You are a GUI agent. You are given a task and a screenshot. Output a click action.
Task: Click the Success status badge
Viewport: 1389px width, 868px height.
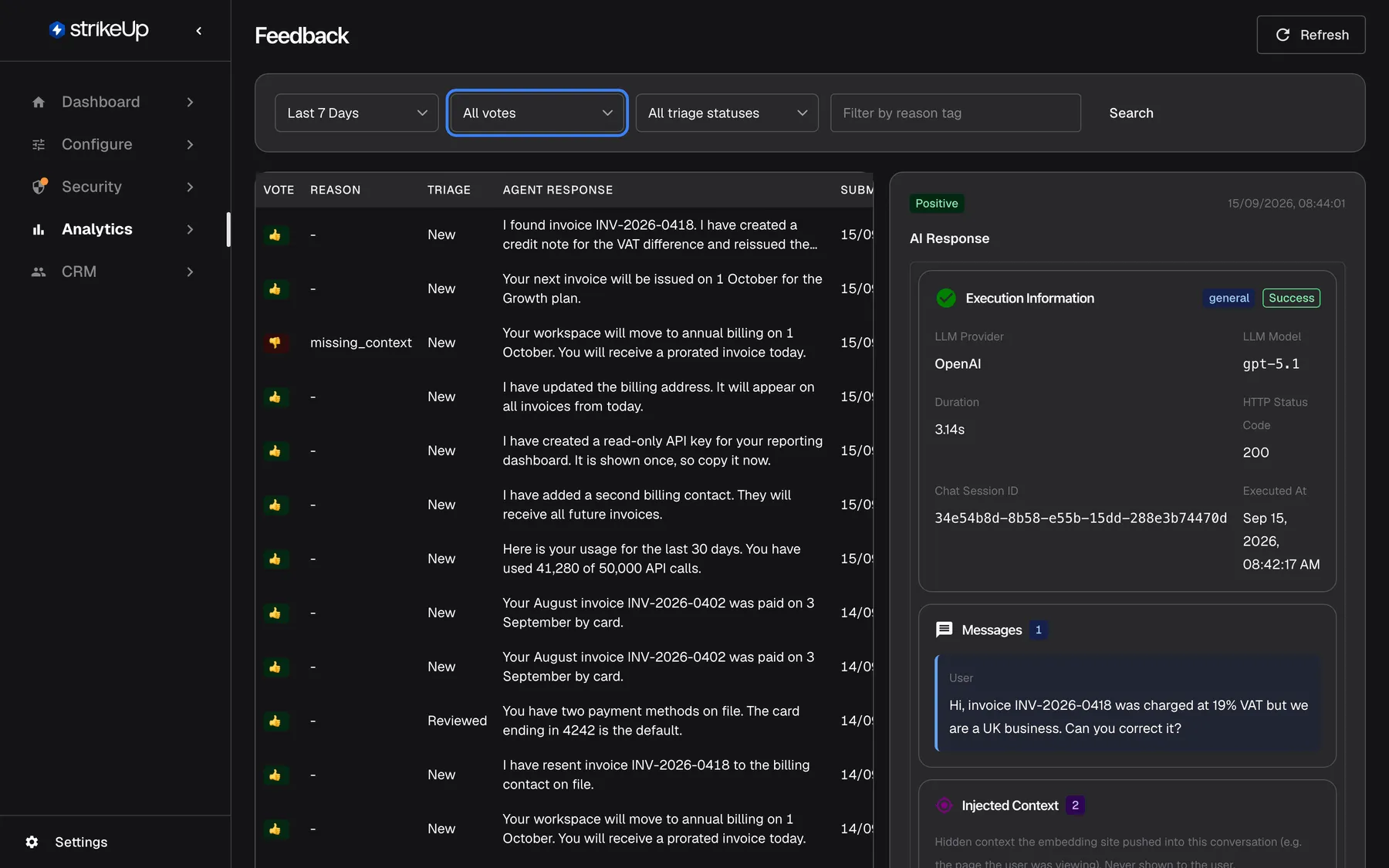coord(1291,298)
